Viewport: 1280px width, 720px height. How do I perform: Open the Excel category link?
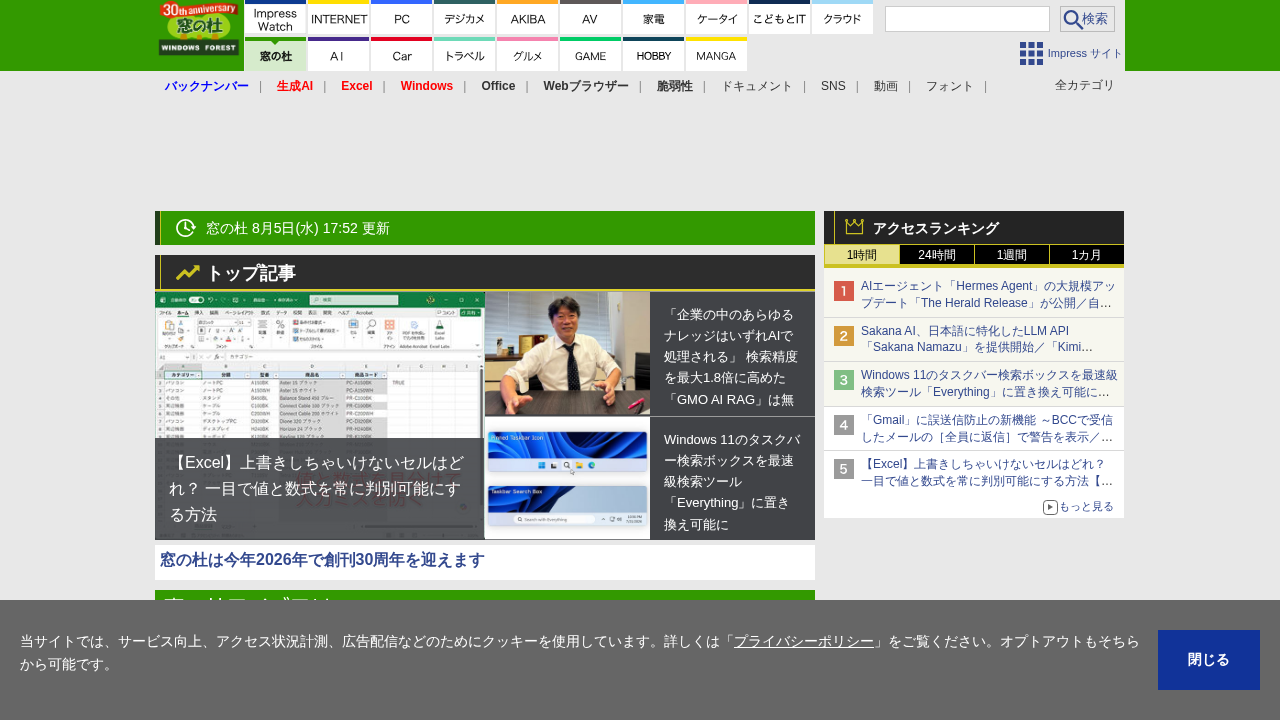pos(357,86)
